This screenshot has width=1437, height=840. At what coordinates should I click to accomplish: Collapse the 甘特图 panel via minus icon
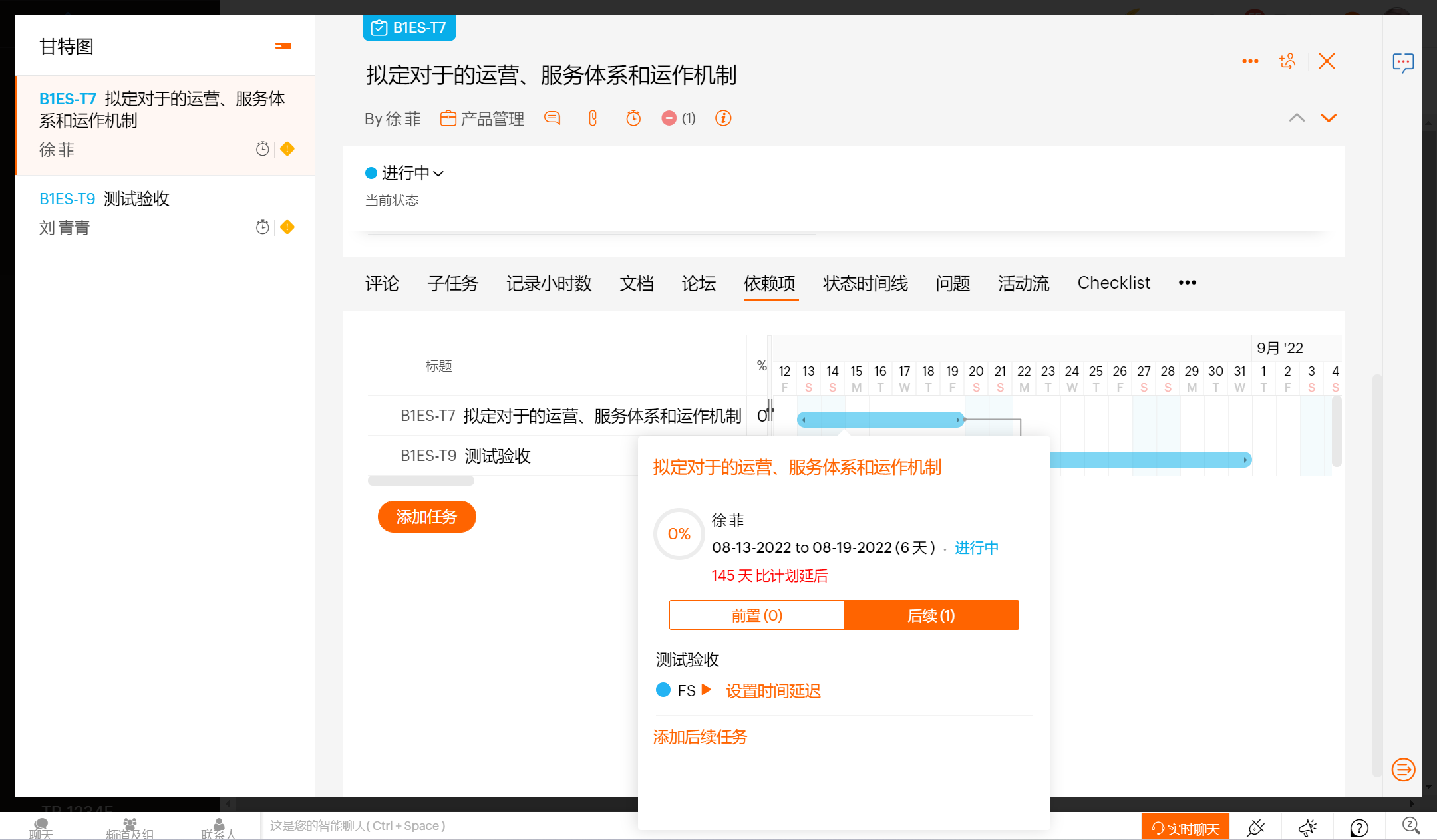click(x=283, y=46)
